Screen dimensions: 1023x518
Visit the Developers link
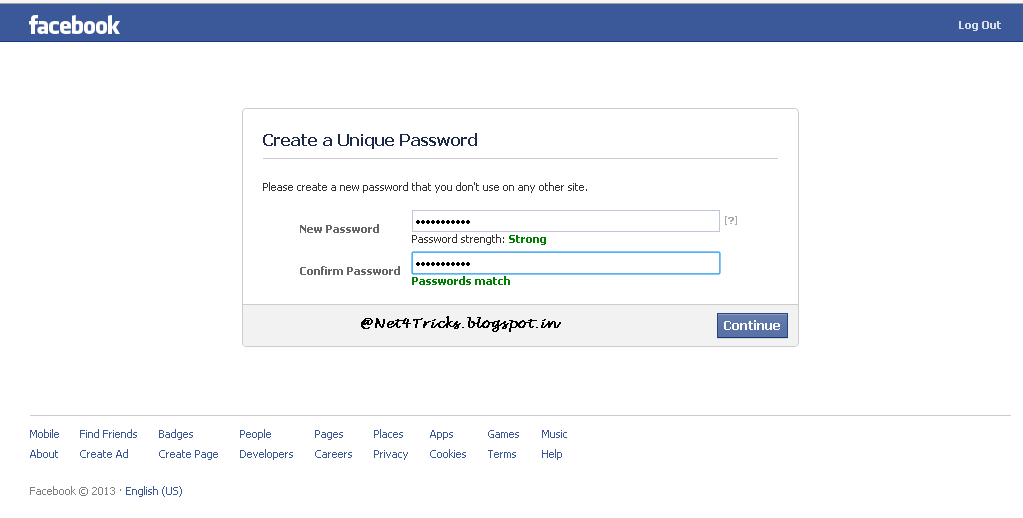(x=266, y=454)
